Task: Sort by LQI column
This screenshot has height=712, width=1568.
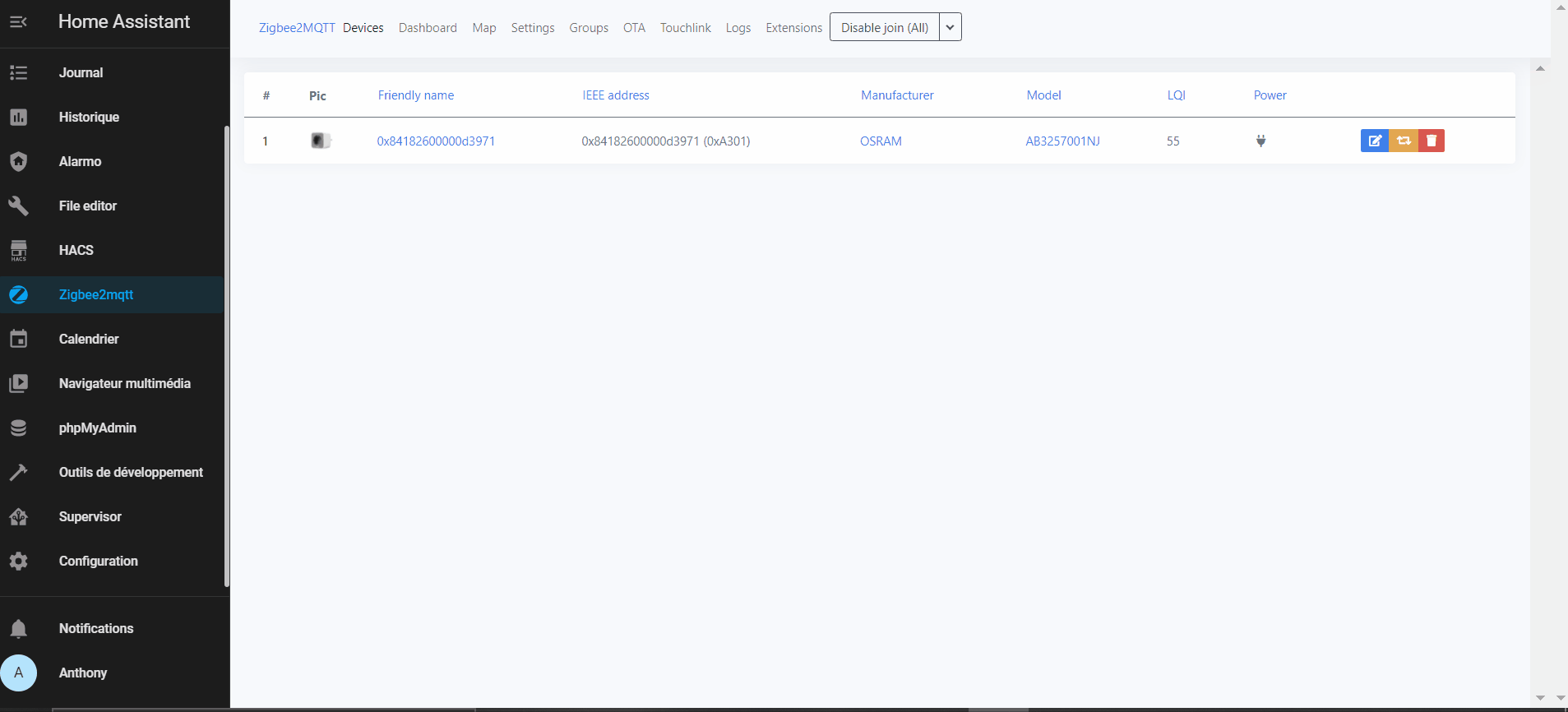Action: coord(1177,95)
